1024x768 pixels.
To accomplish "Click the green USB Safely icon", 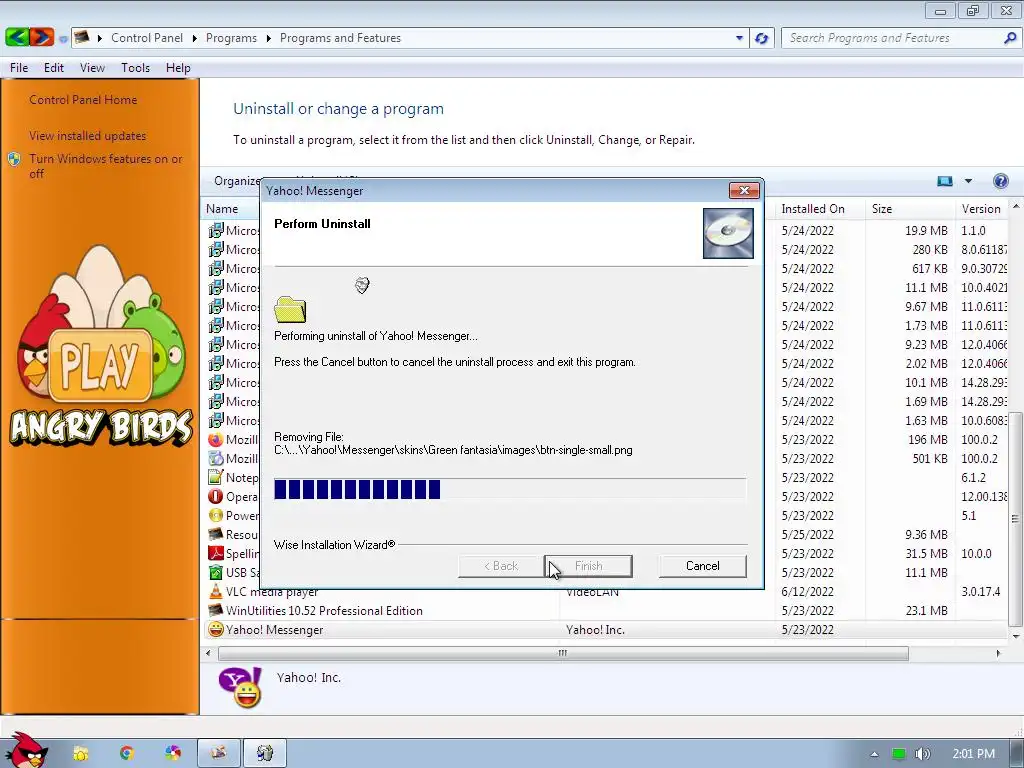I will coord(216,573).
